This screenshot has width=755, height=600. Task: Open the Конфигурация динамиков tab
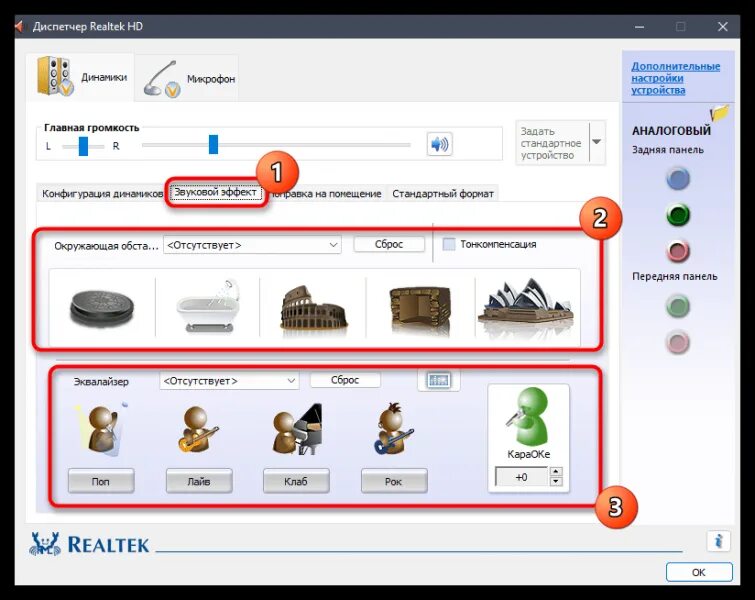coord(102,194)
